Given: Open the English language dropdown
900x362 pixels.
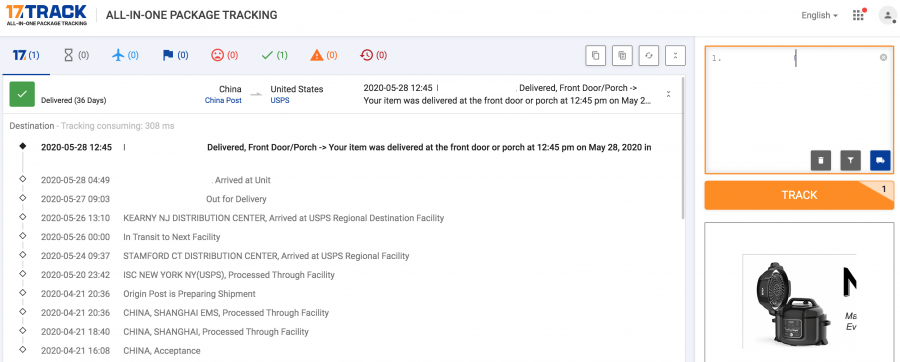Looking at the screenshot, I should [x=820, y=15].
